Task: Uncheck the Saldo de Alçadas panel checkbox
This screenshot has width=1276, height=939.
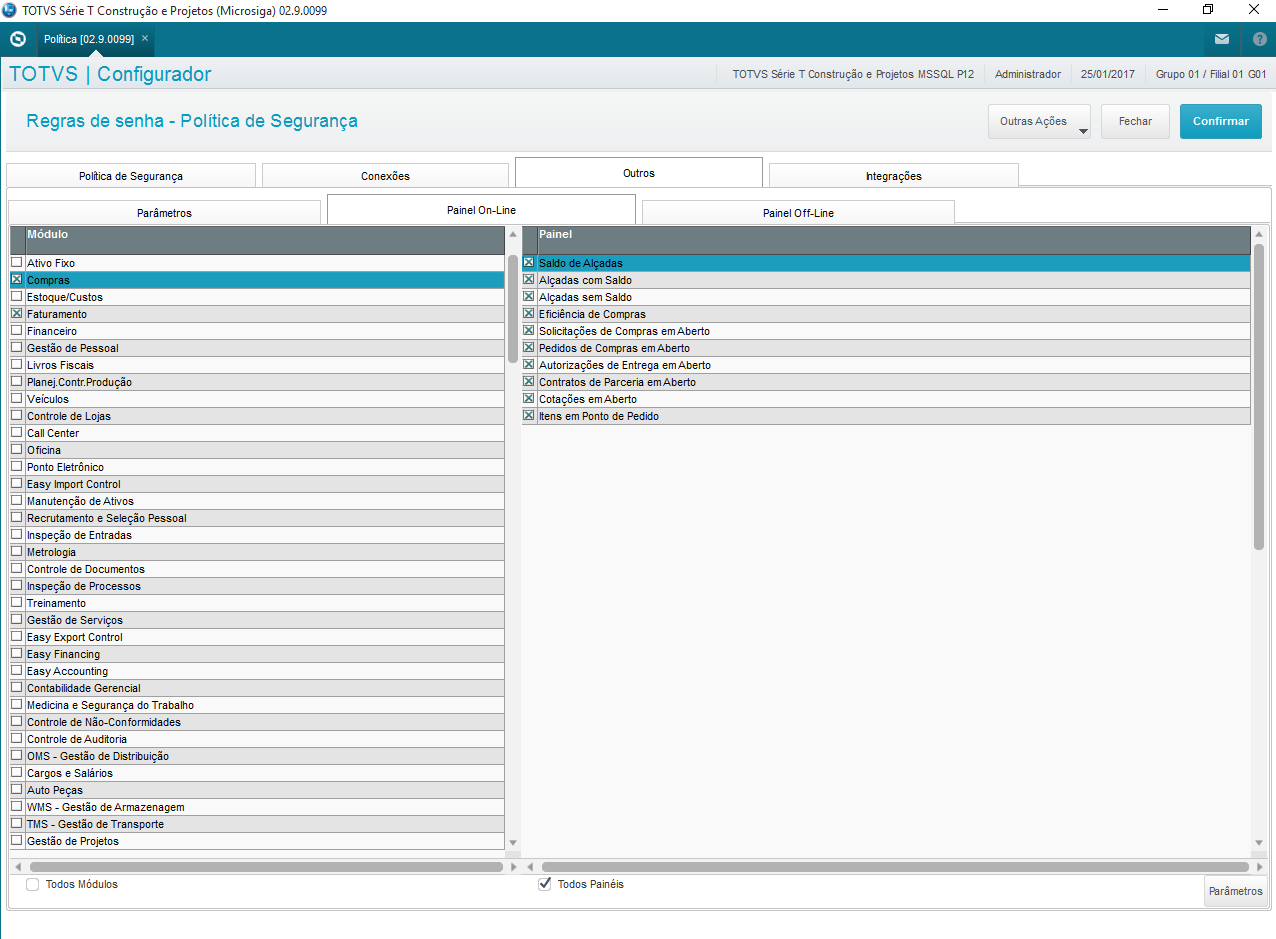Action: pos(529,262)
